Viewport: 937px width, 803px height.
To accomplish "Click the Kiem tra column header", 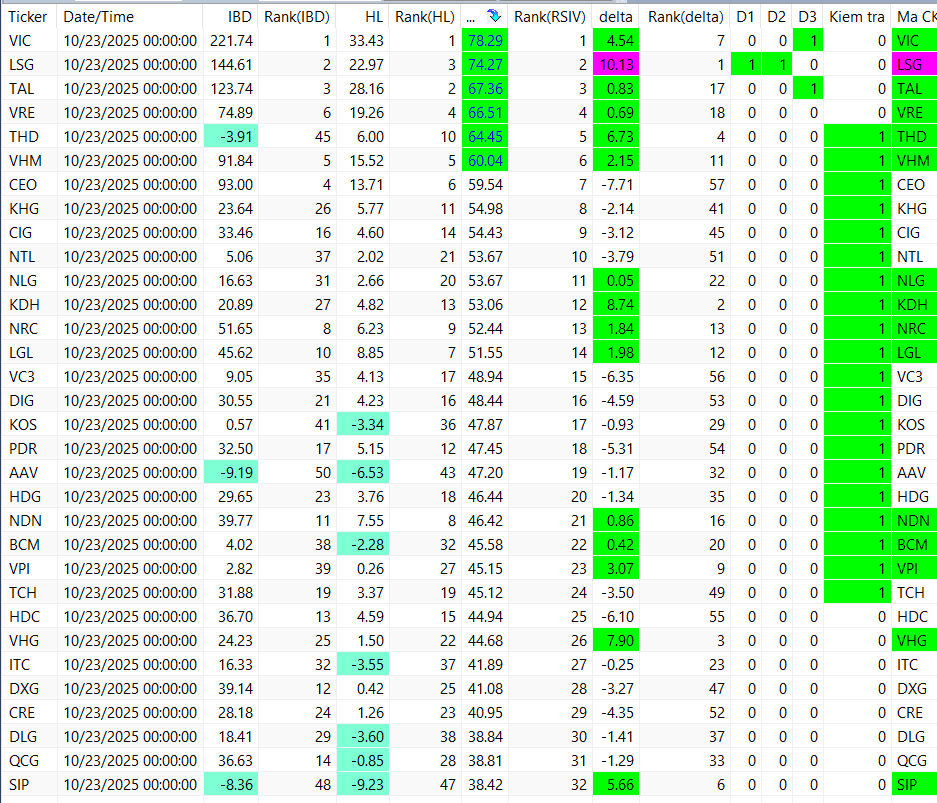I will tap(856, 17).
